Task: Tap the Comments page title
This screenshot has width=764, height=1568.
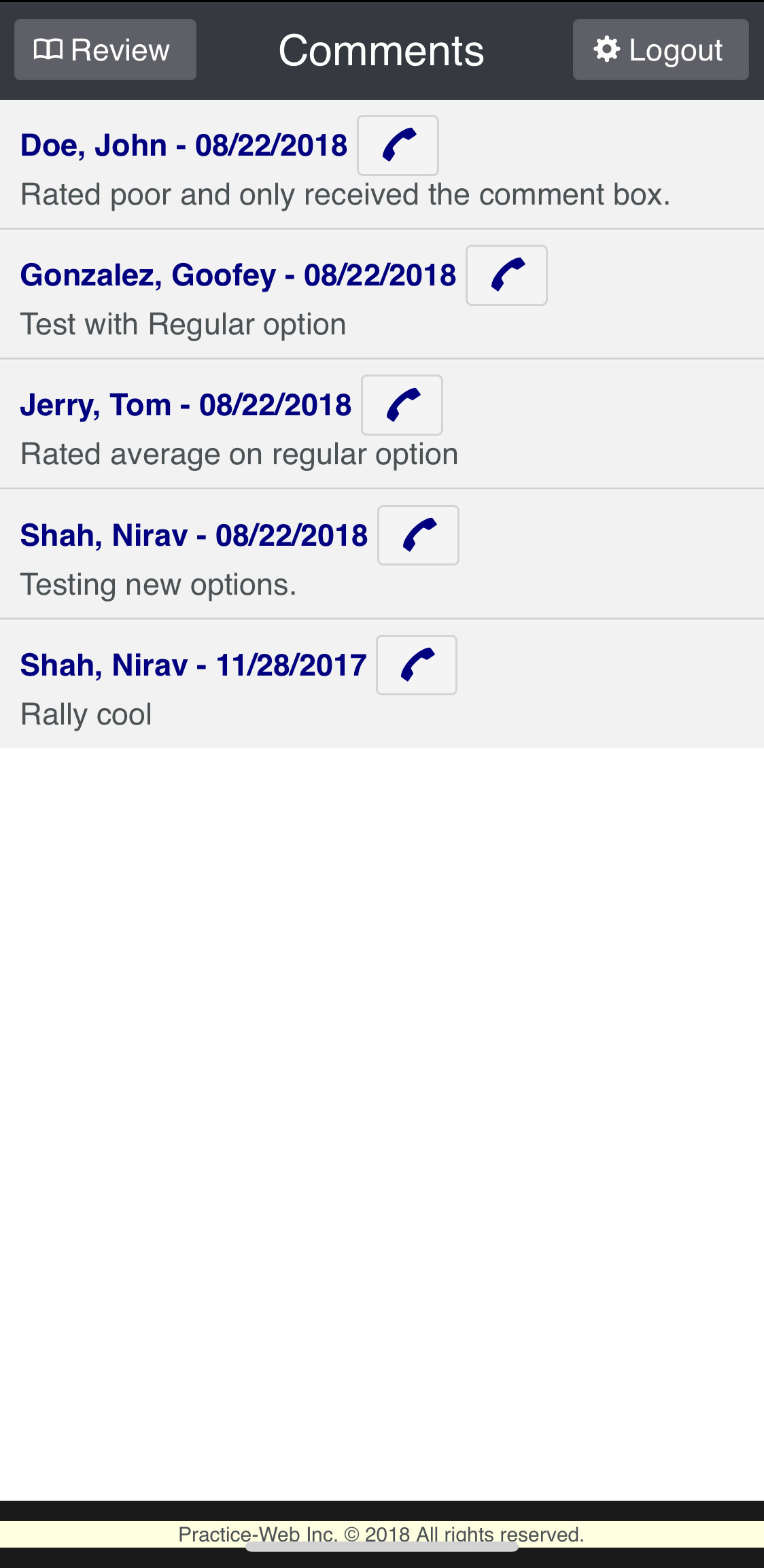Action: tap(381, 50)
